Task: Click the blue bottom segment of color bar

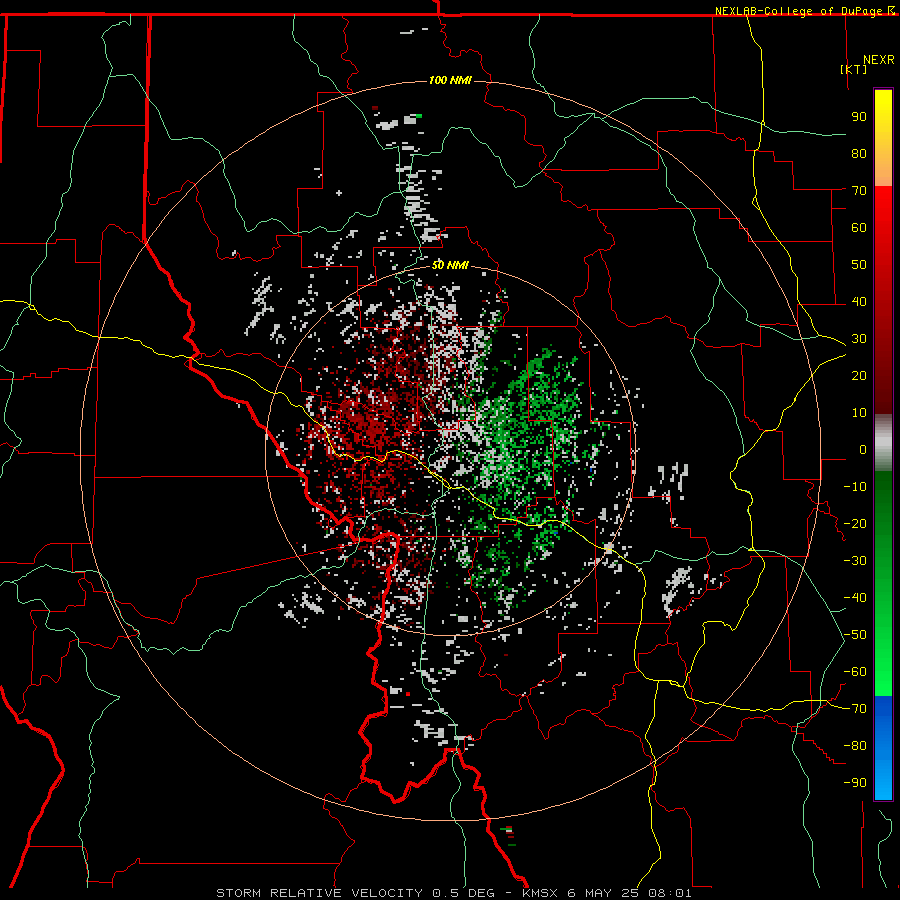Action: (883, 747)
